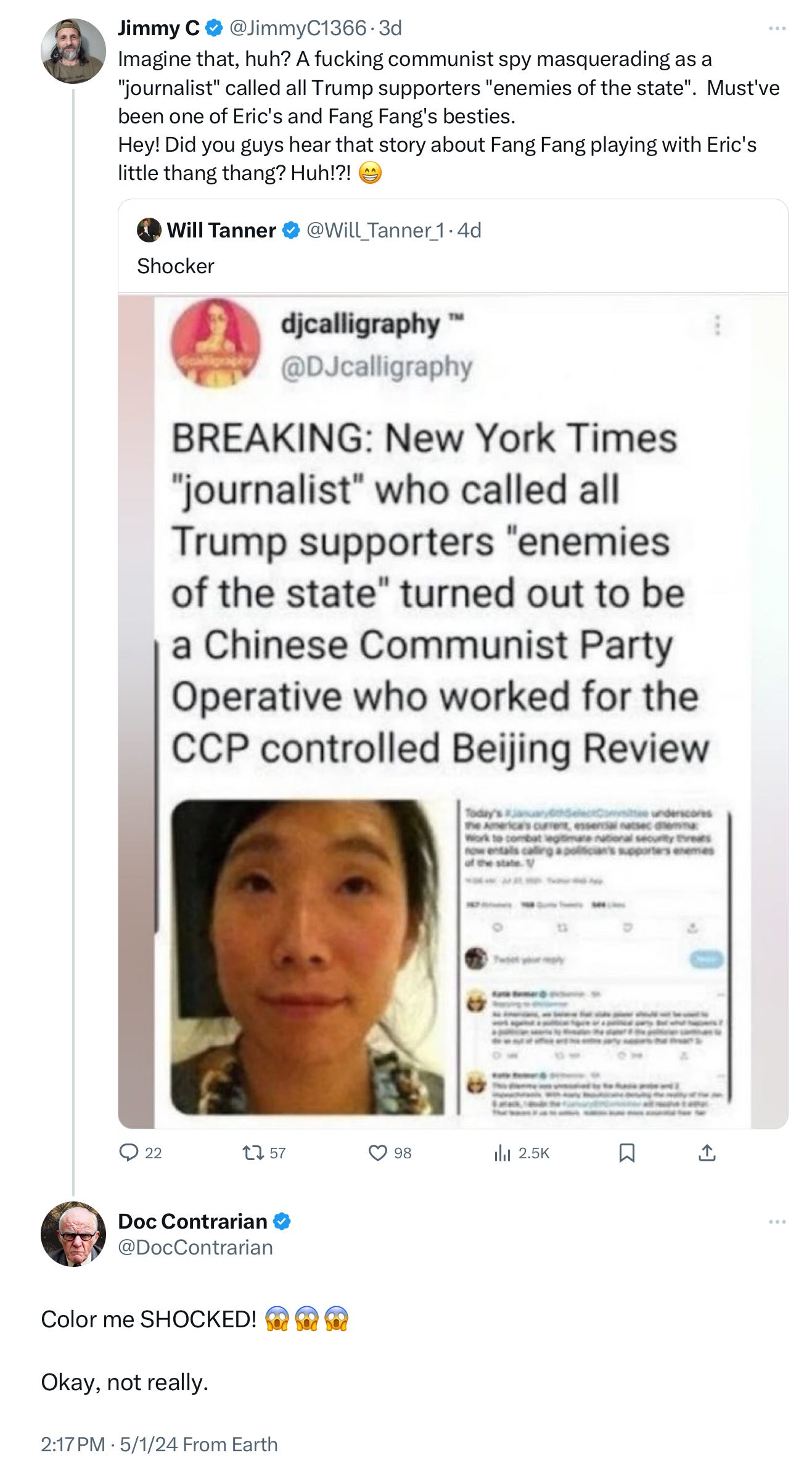The image size is (812, 1471).
Task: Select the Doc Contrarian display name
Action: (x=192, y=1221)
